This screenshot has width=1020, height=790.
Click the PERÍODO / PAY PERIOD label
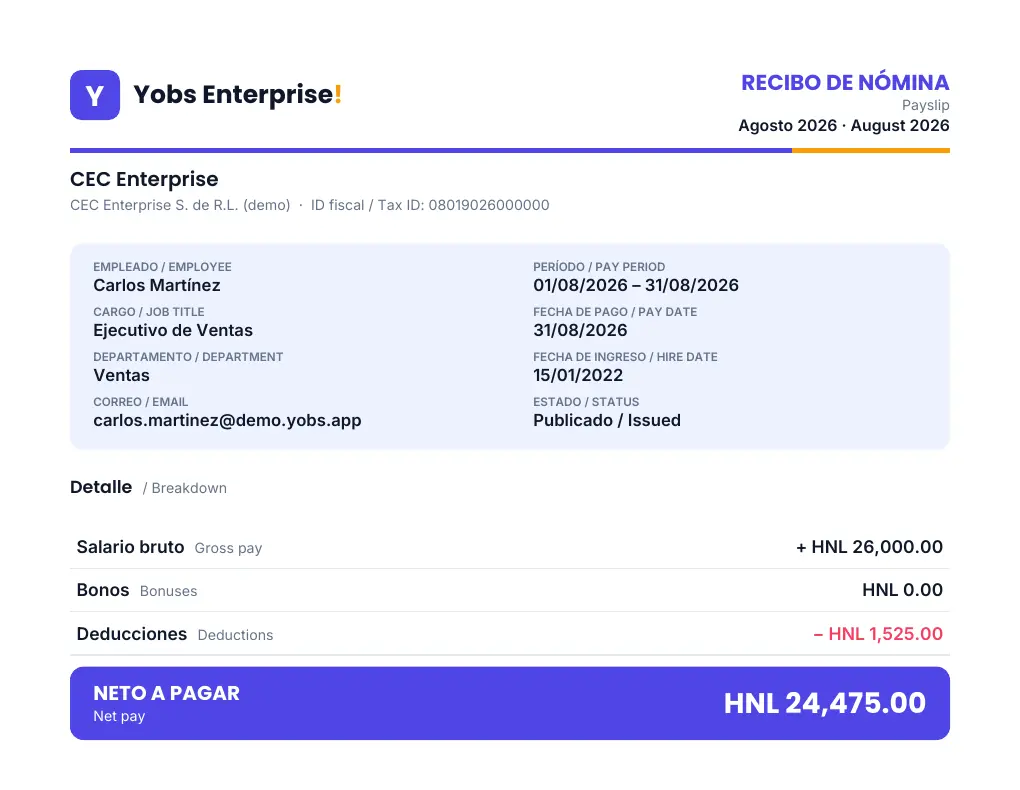[599, 267]
